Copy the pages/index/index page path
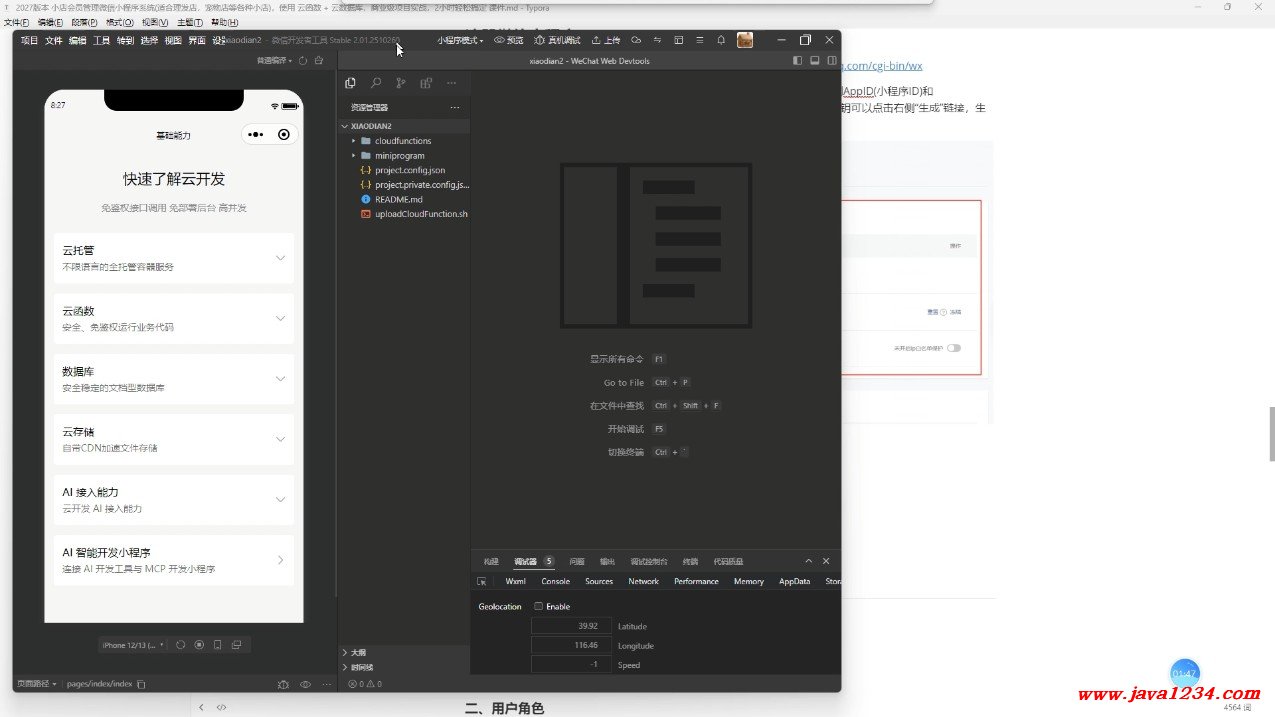Image resolution: width=1275 pixels, height=717 pixels. (x=141, y=684)
